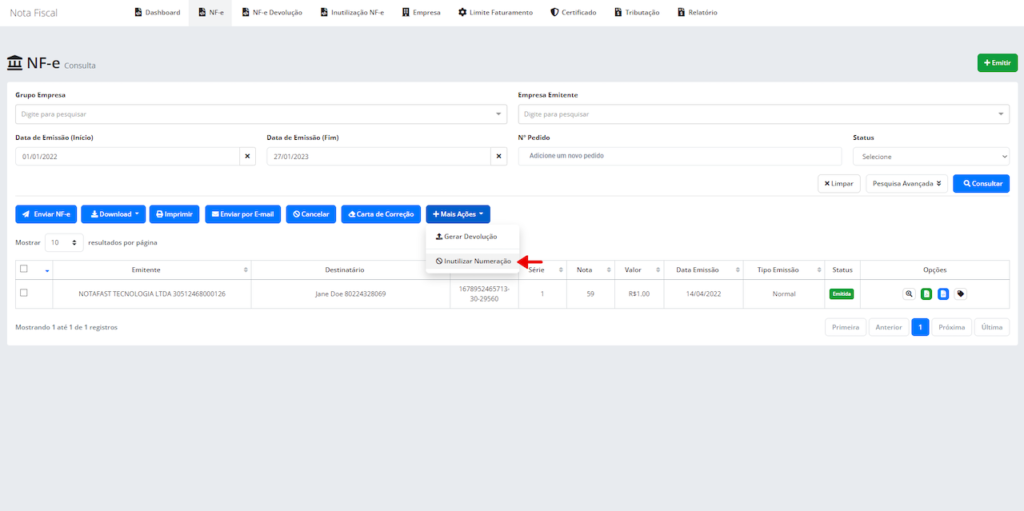This screenshot has width=1024, height=511.
Task: Go to the Empresa tab
Action: [421, 12]
